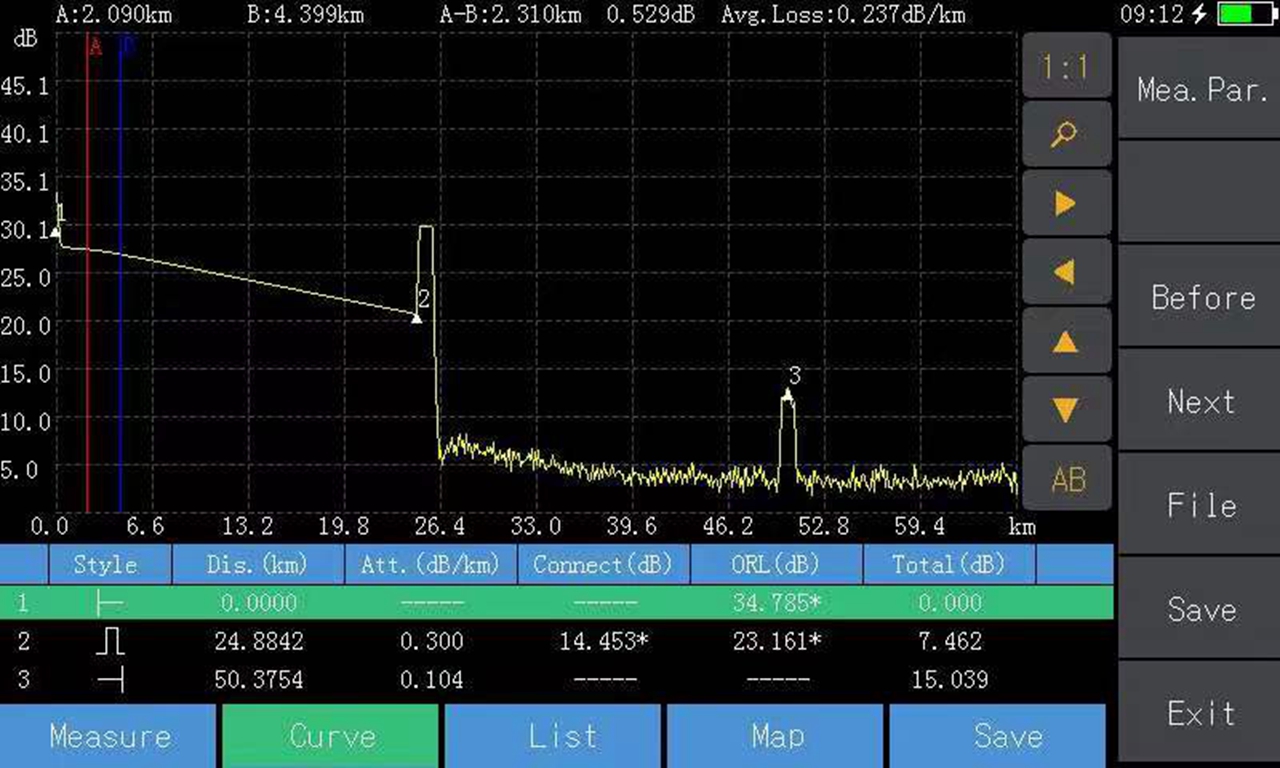The image size is (1280, 768).
Task: Click event marker 2 on the trace
Action: (x=417, y=316)
